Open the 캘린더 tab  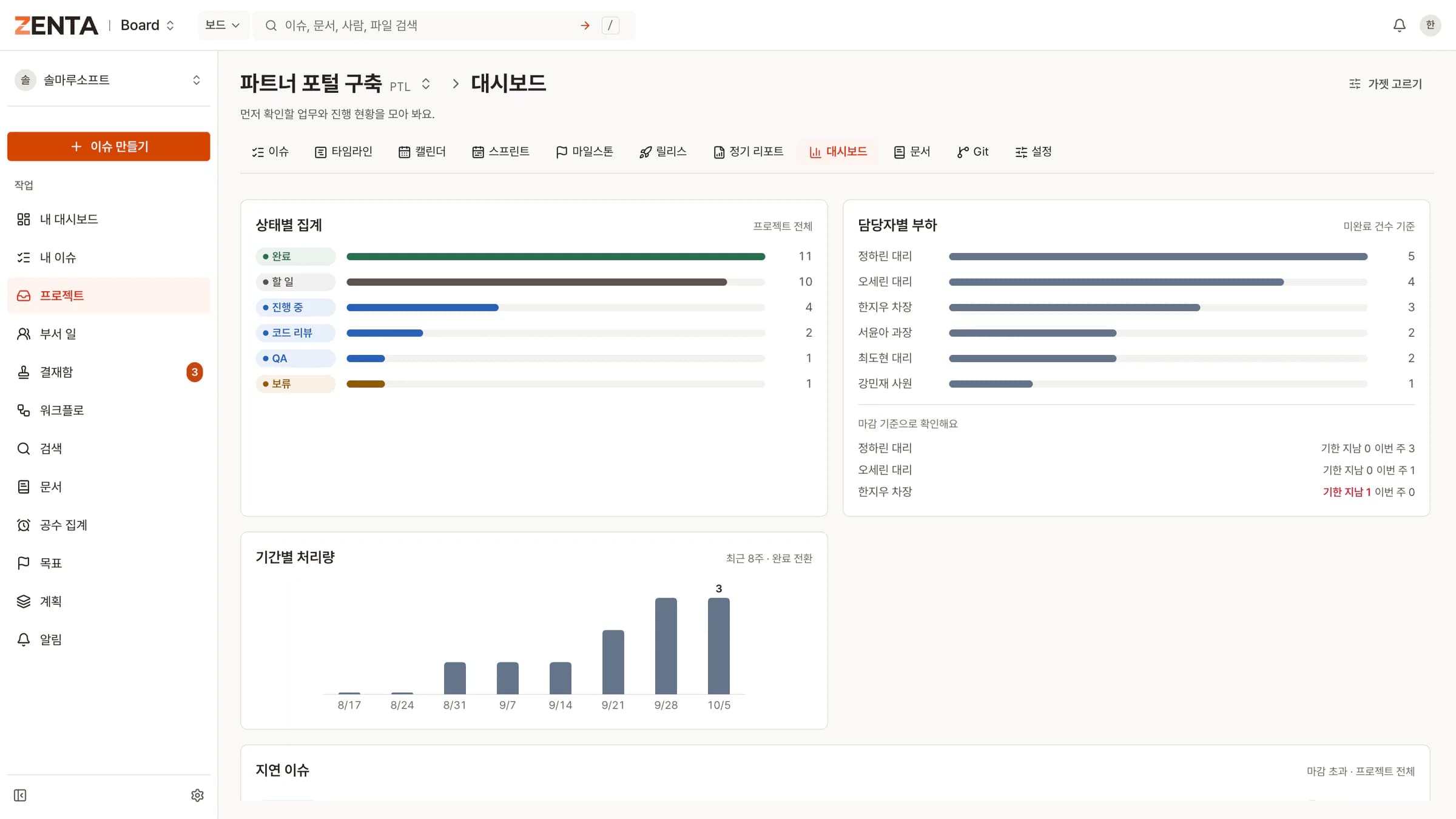[422, 152]
